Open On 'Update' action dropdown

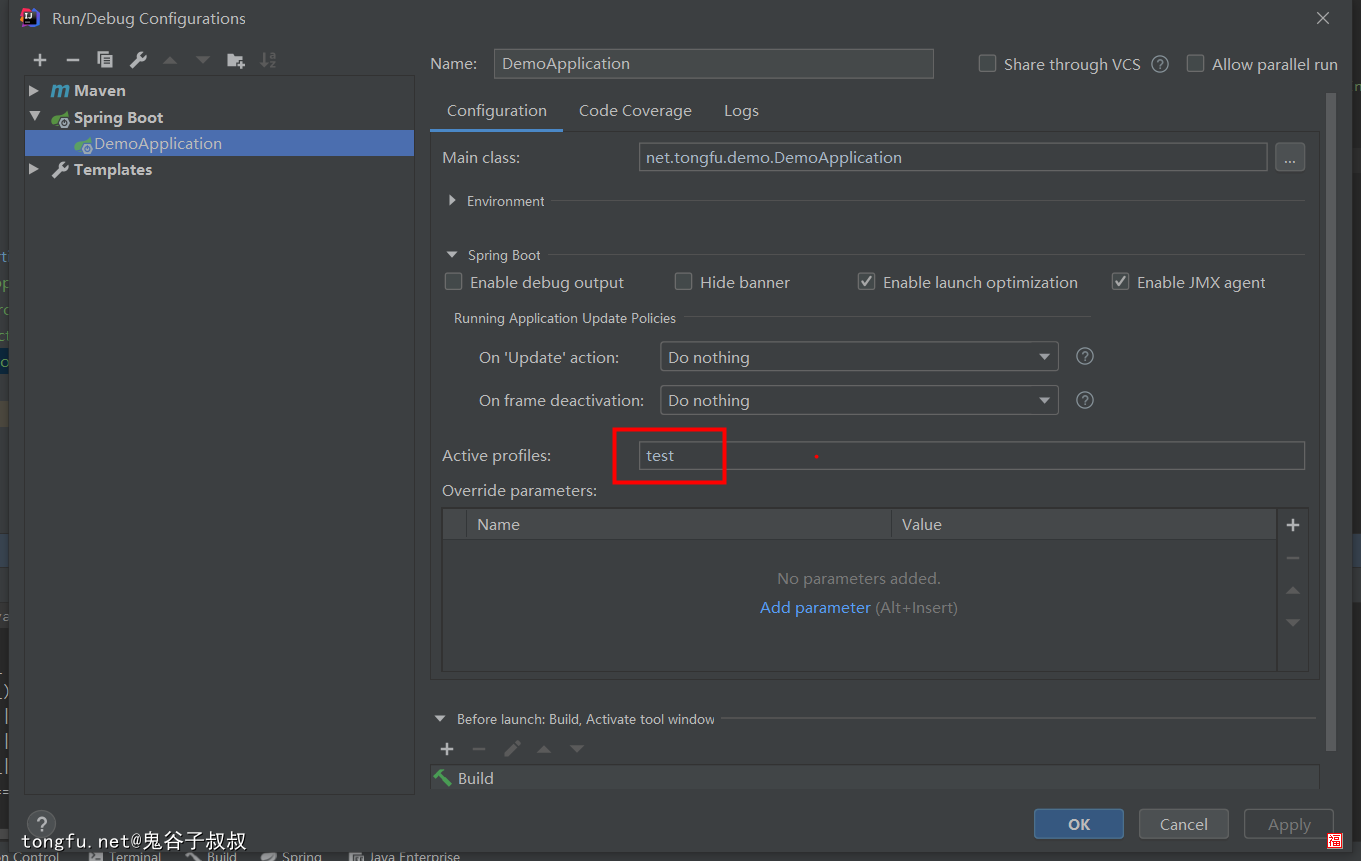pyautogui.click(x=859, y=357)
